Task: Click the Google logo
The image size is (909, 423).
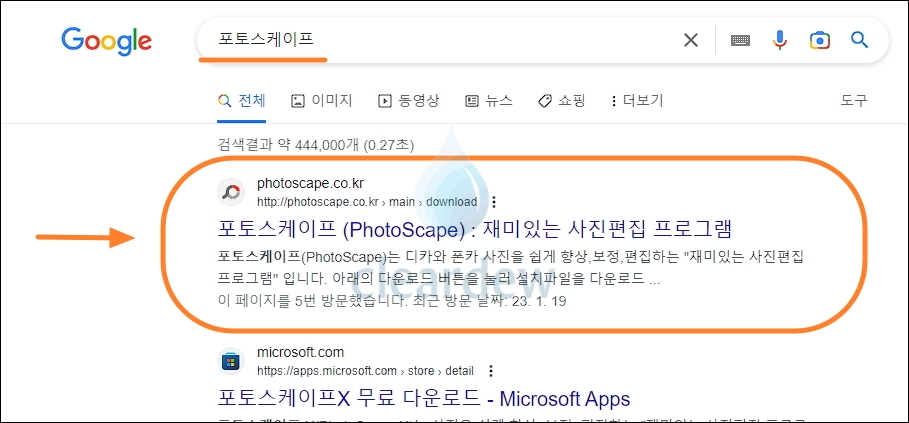Action: [x=107, y=41]
